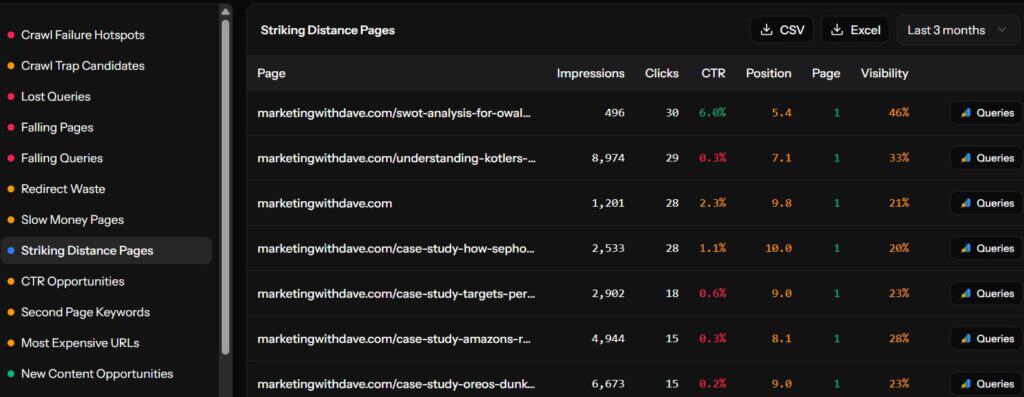The height and width of the screenshot is (397, 1024).
Task: Click the case-study-how-sepho page URL
Action: pyautogui.click(x=396, y=248)
